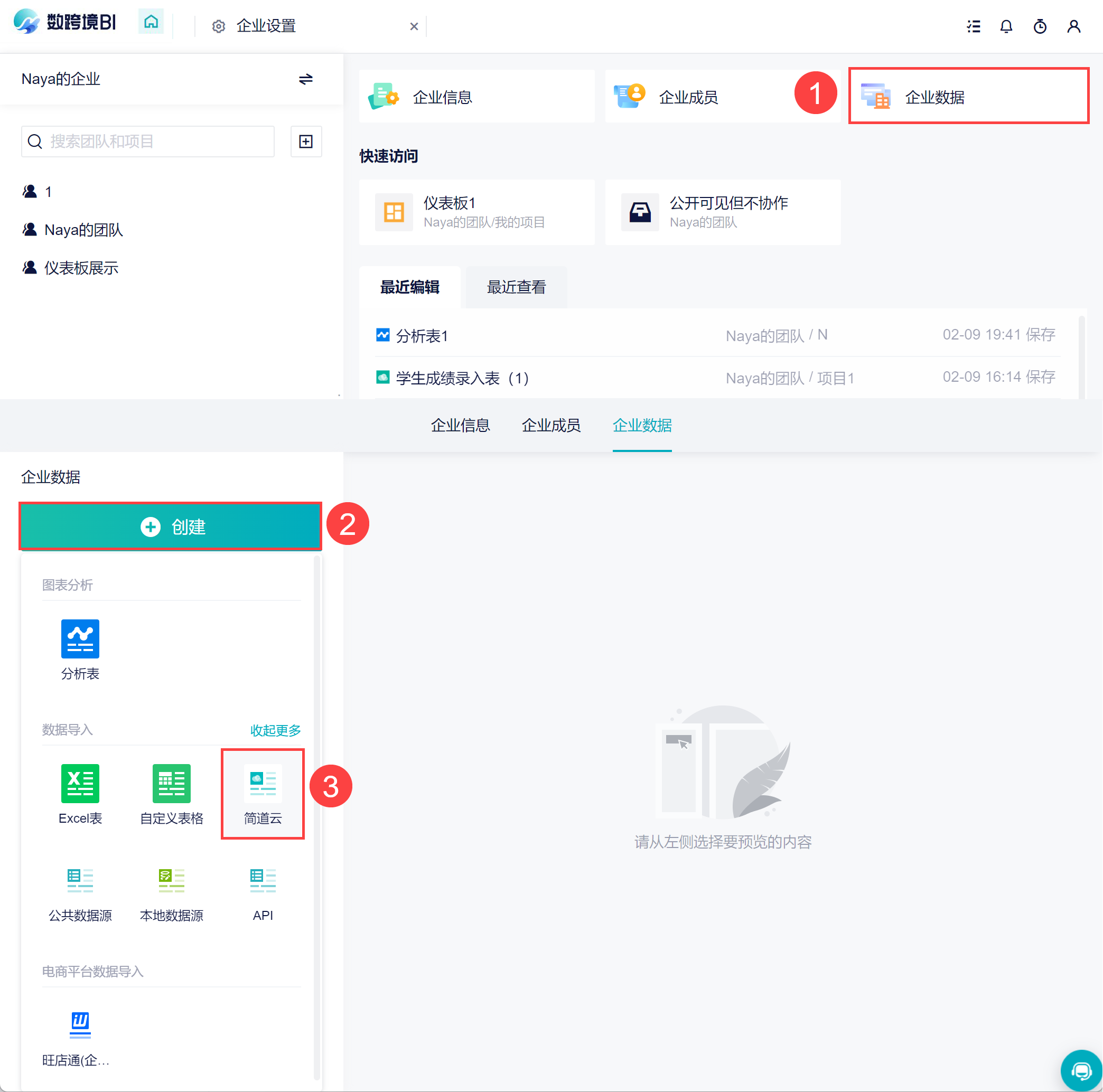Click the home icon in top bar

click(x=151, y=23)
